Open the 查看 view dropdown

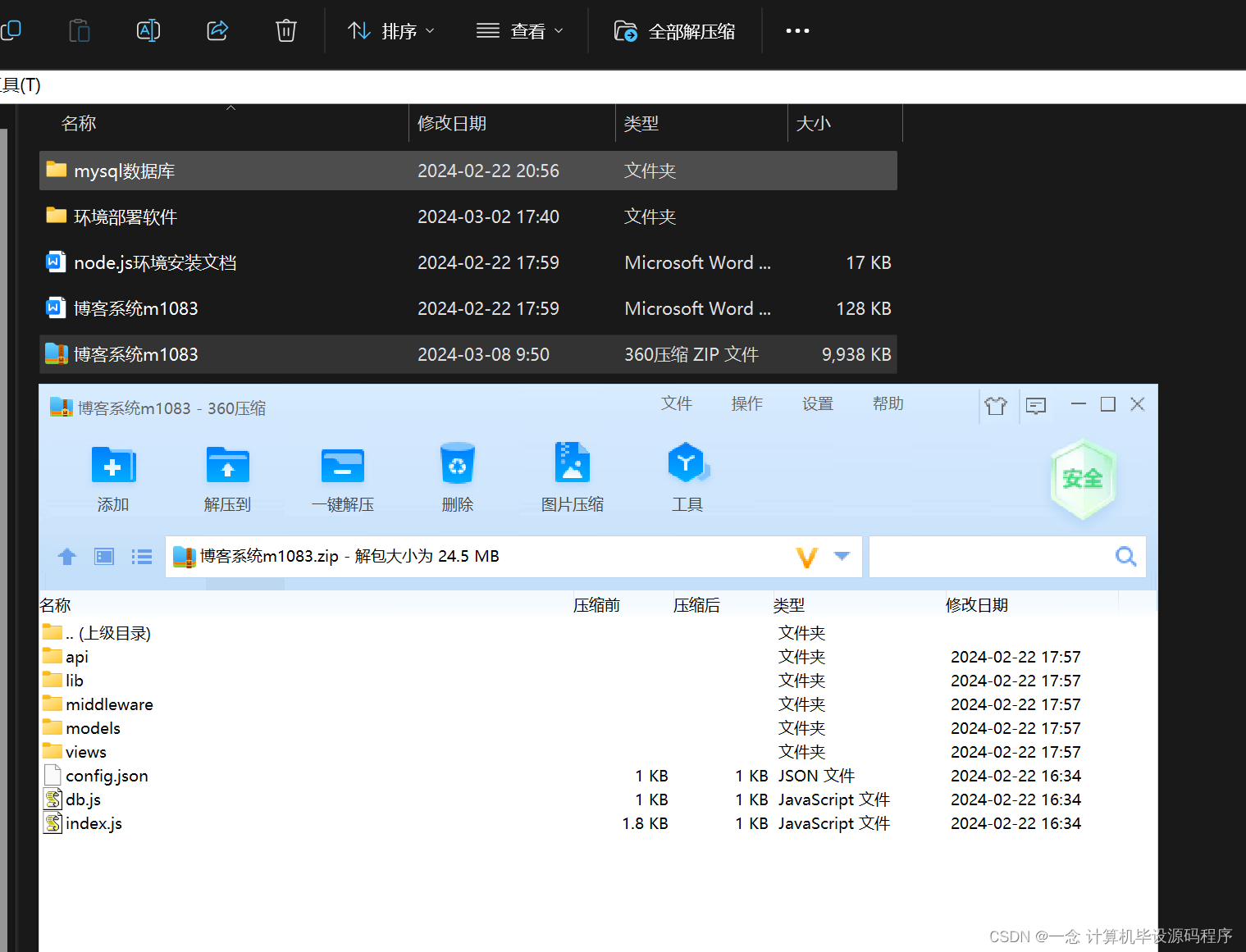(520, 30)
